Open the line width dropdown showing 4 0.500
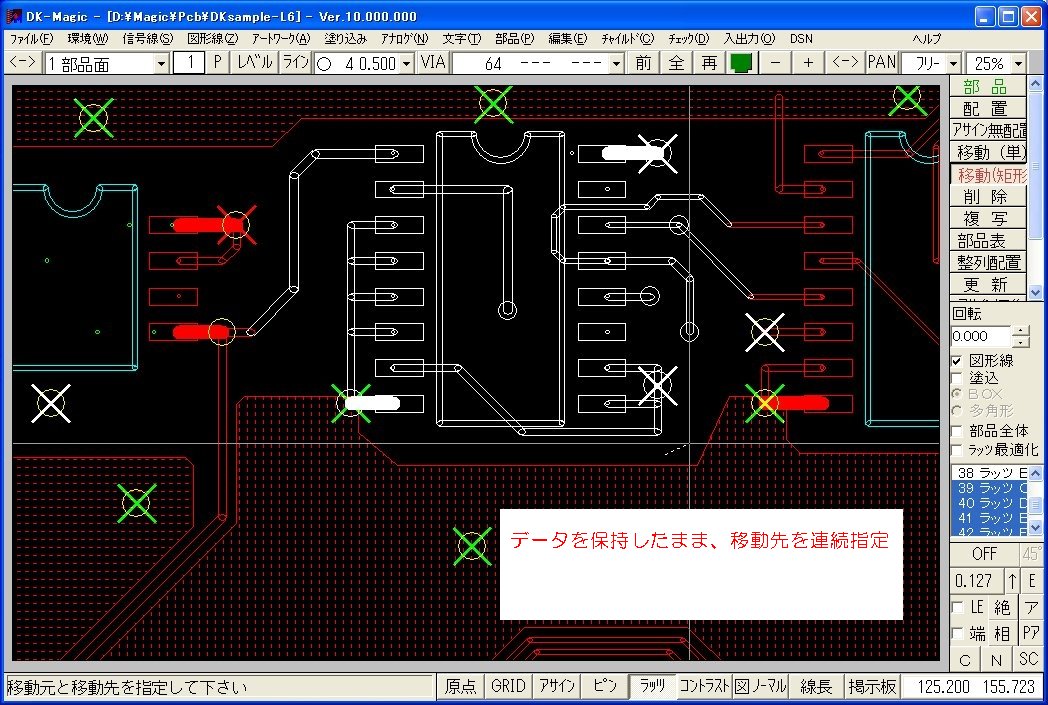Screen dimensions: 1048x705 [x=406, y=64]
